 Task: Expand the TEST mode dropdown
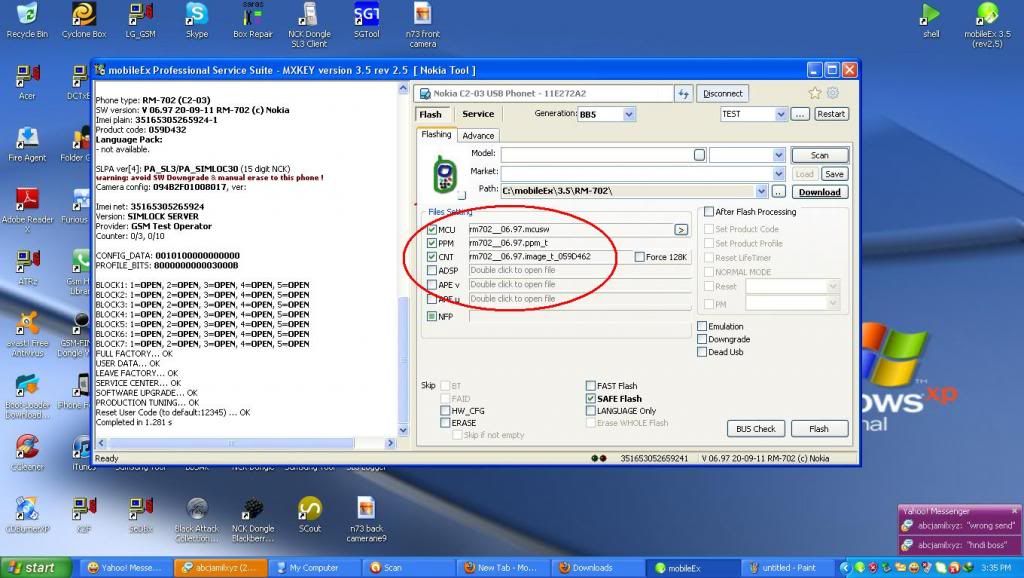click(x=780, y=114)
